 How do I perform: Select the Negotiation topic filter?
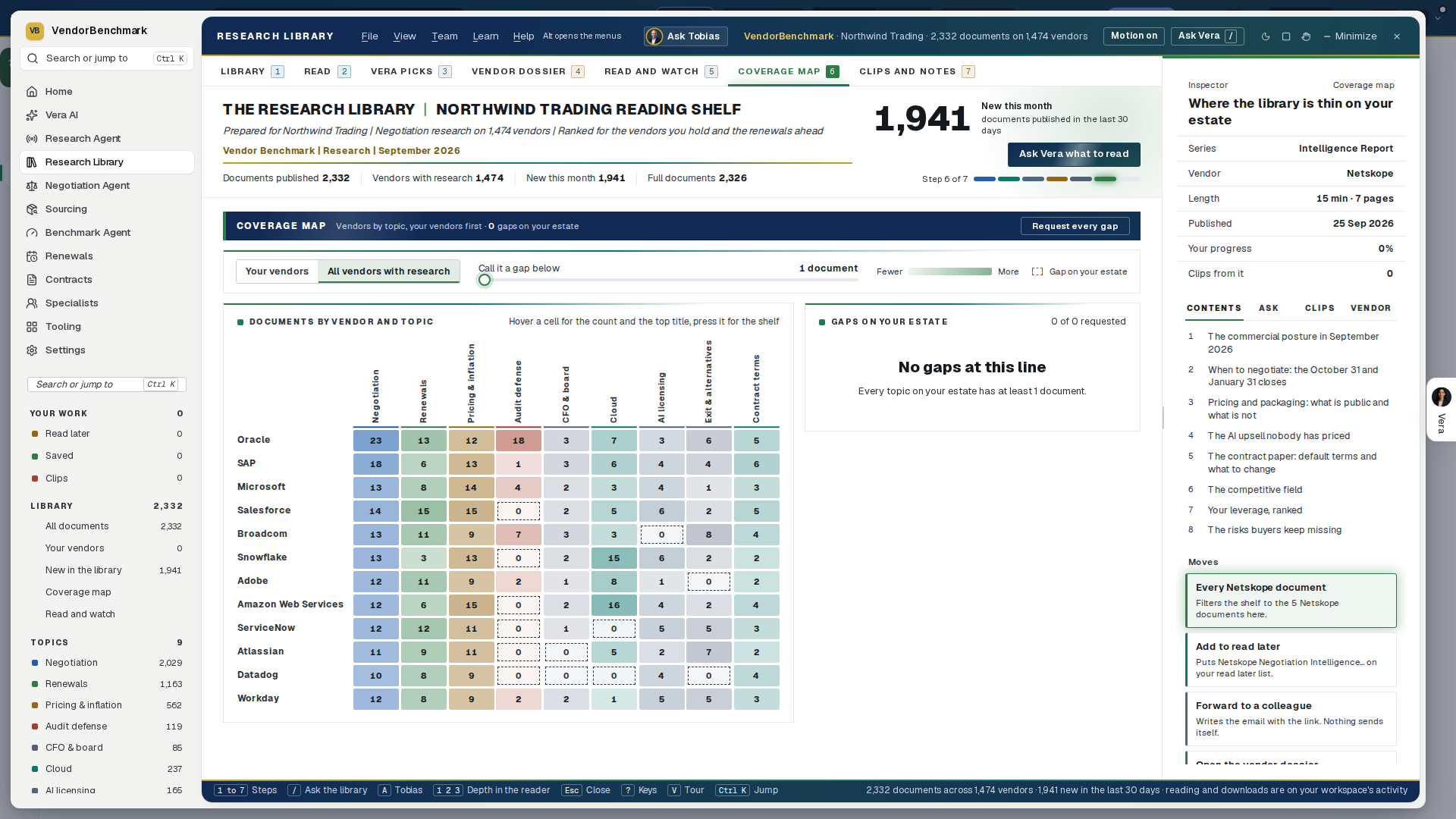106,663
